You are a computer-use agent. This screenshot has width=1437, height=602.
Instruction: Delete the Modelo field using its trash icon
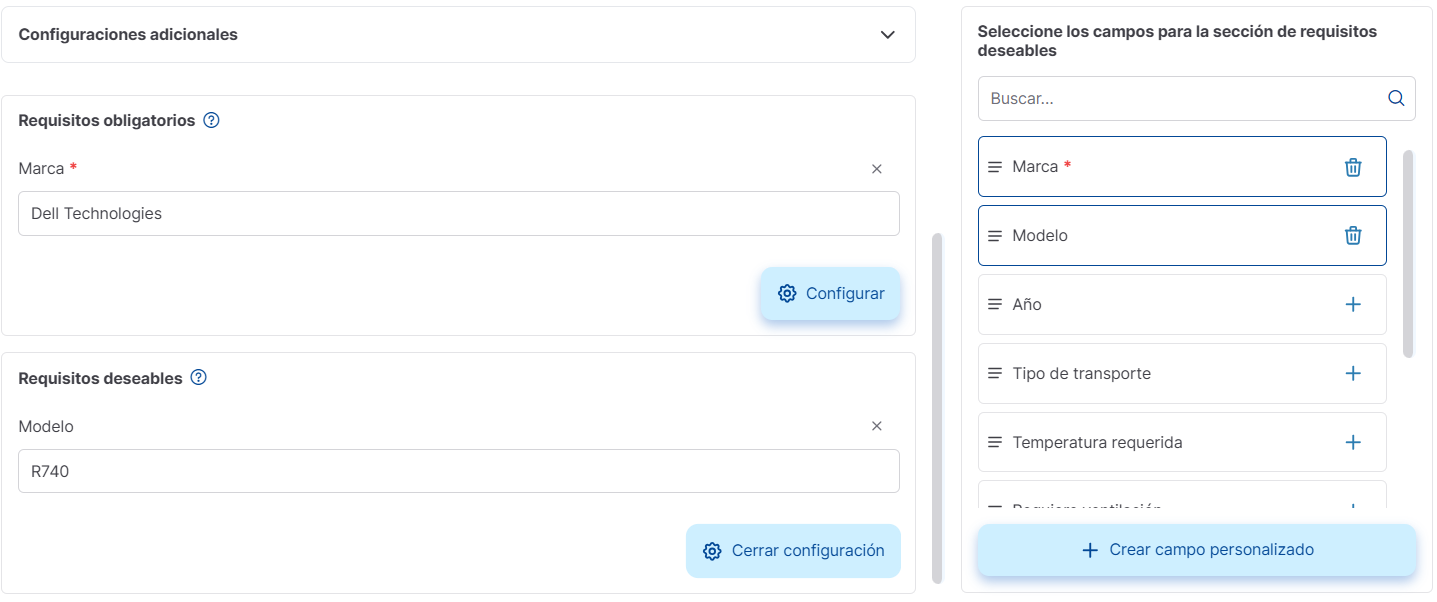click(x=1353, y=235)
